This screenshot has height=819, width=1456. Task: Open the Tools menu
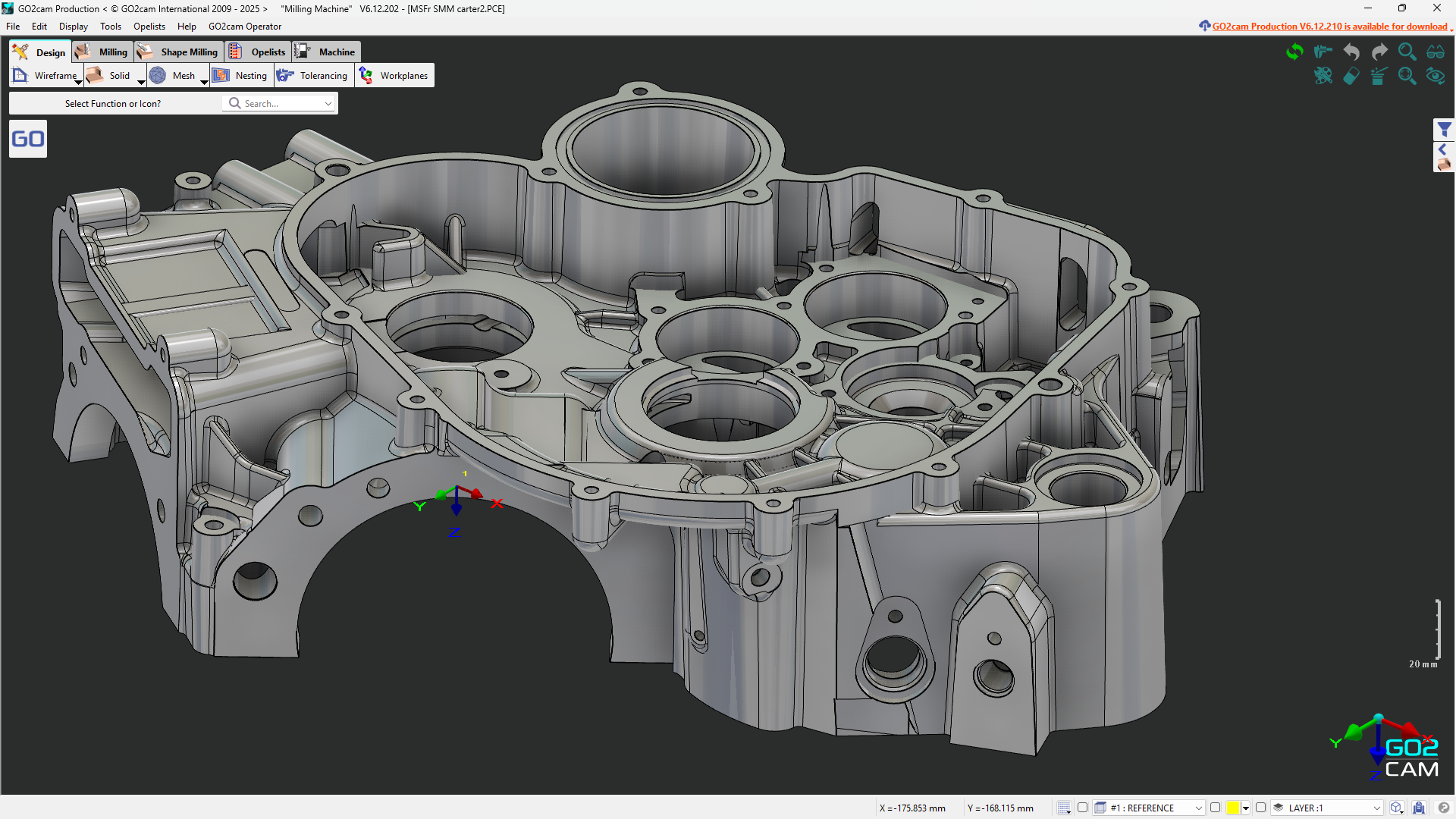pos(111,27)
